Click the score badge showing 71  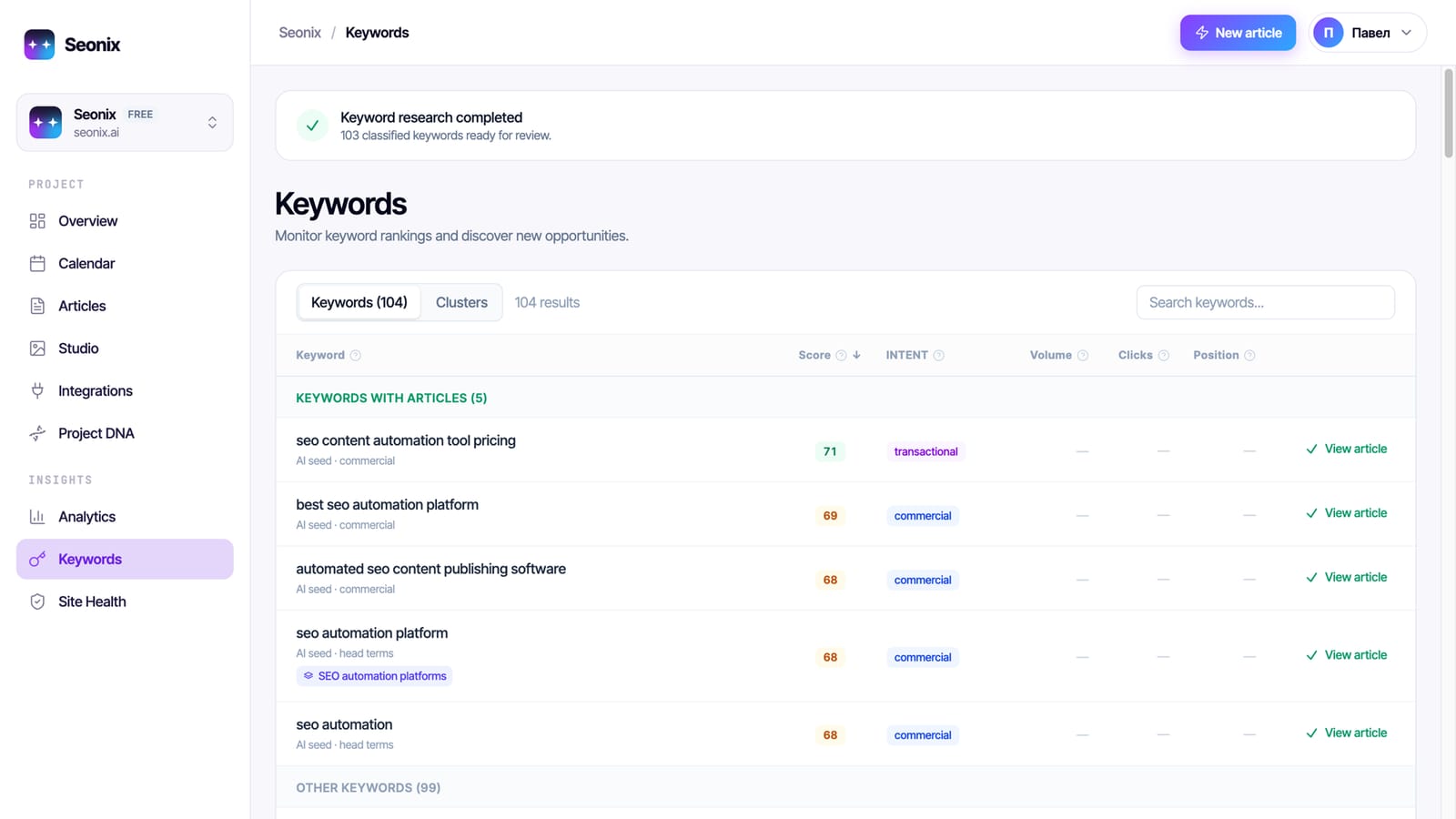coord(830,451)
